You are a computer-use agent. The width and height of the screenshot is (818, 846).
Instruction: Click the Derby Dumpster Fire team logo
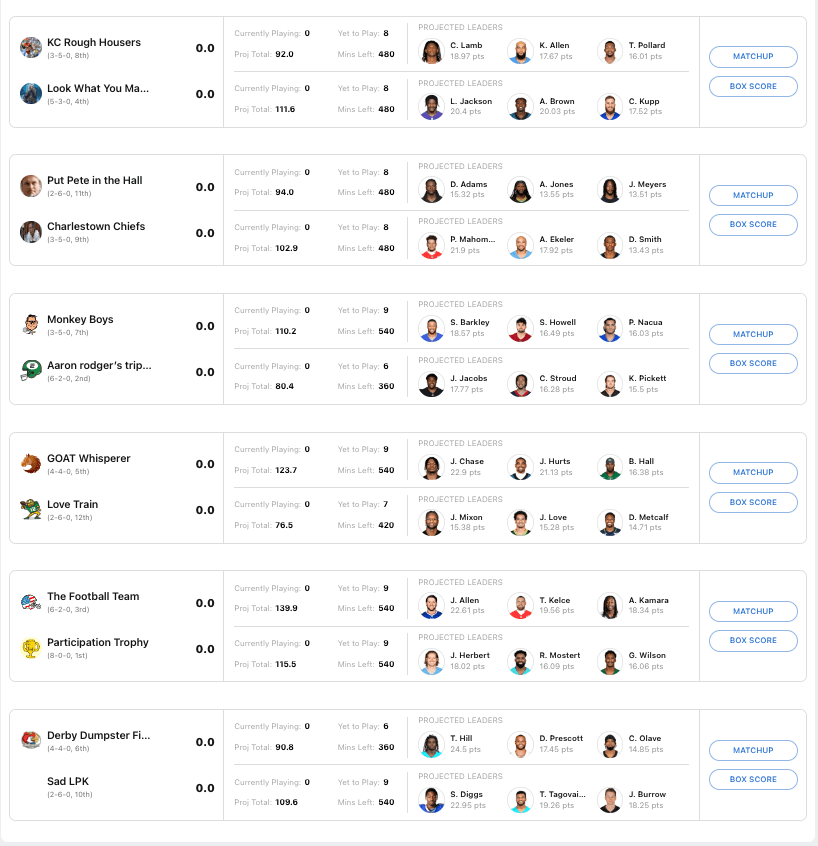[31, 740]
